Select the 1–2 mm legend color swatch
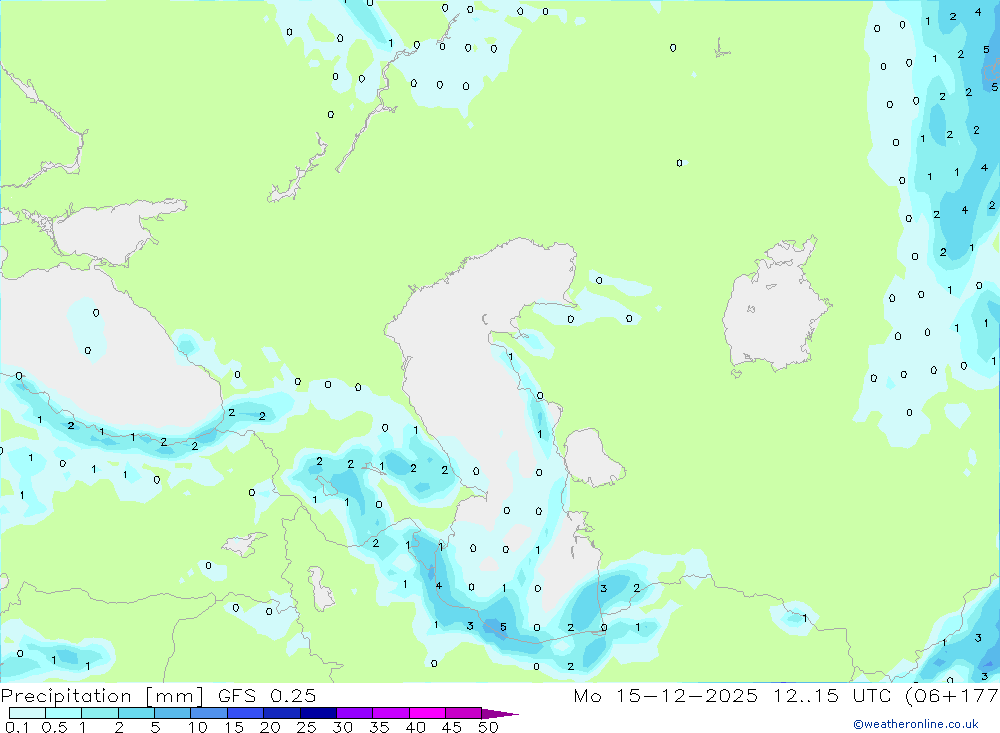The image size is (1000, 733). pos(100,713)
